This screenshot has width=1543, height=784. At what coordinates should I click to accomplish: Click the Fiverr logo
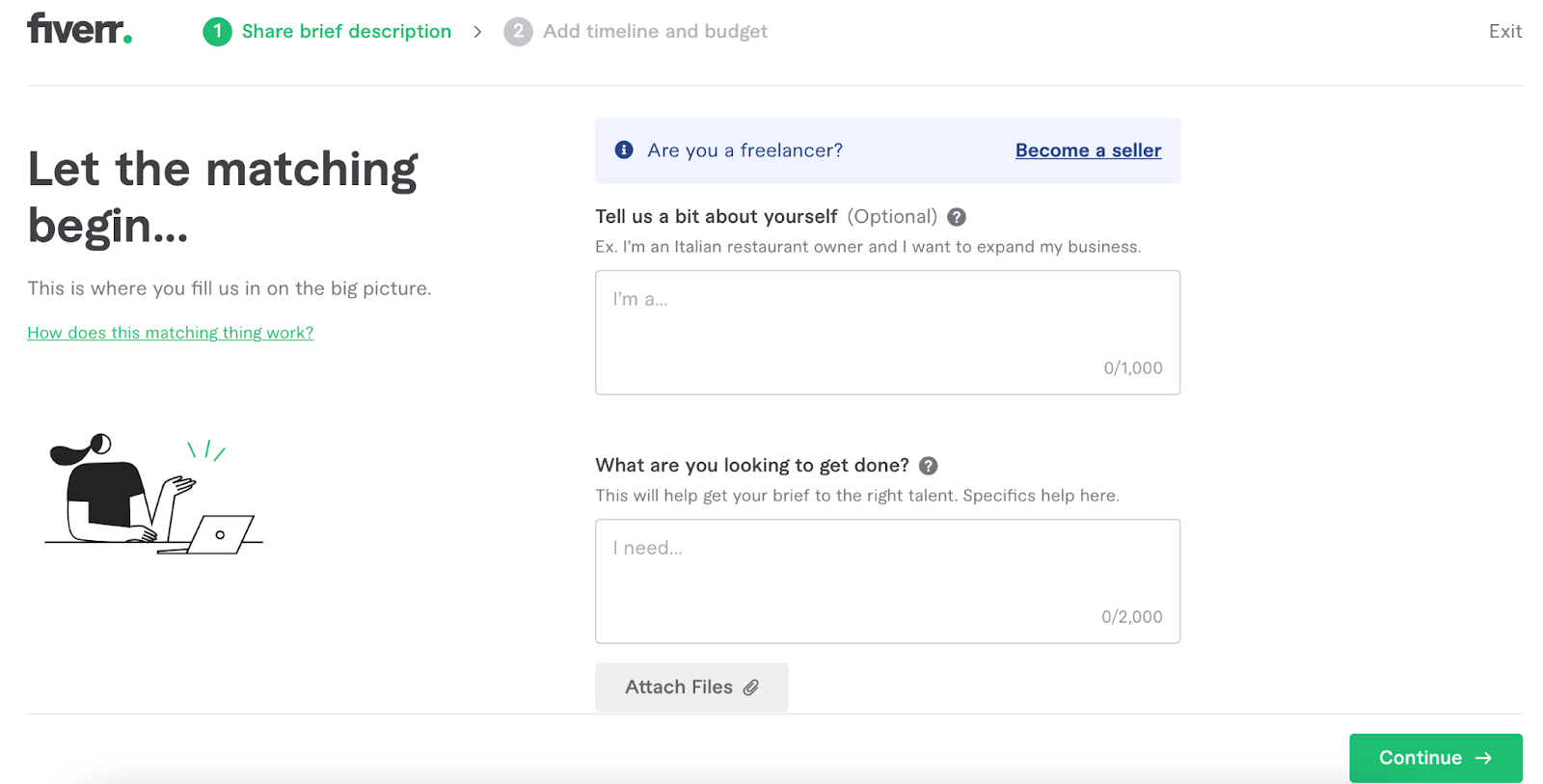pyautogui.click(x=79, y=29)
